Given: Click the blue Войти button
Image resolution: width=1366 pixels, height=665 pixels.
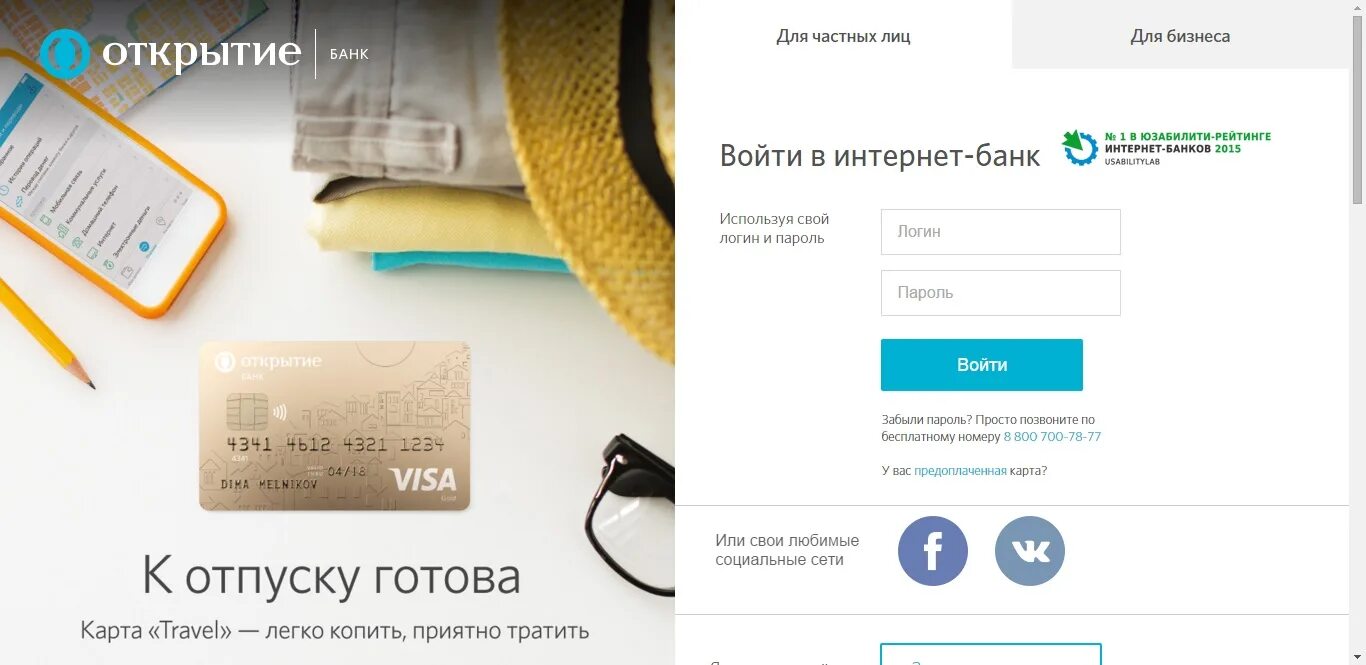Looking at the screenshot, I should (981, 365).
